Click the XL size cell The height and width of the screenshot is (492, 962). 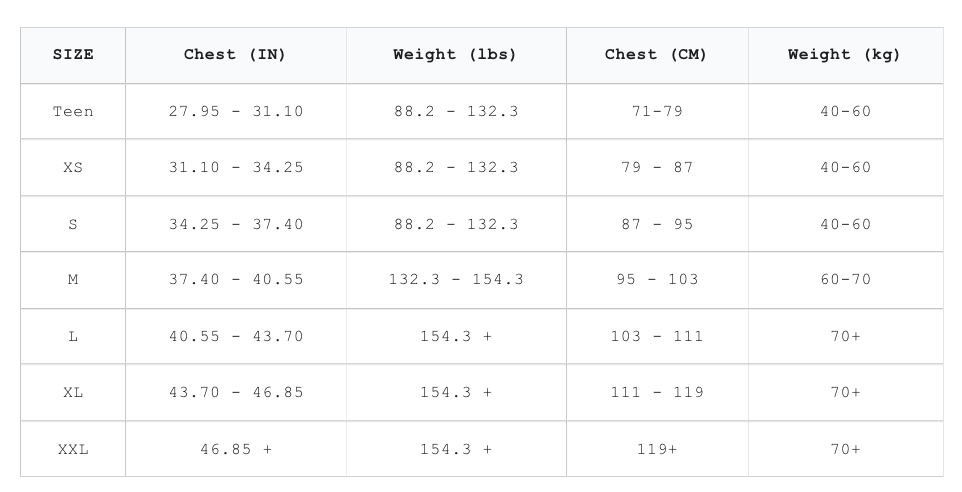click(x=73, y=393)
